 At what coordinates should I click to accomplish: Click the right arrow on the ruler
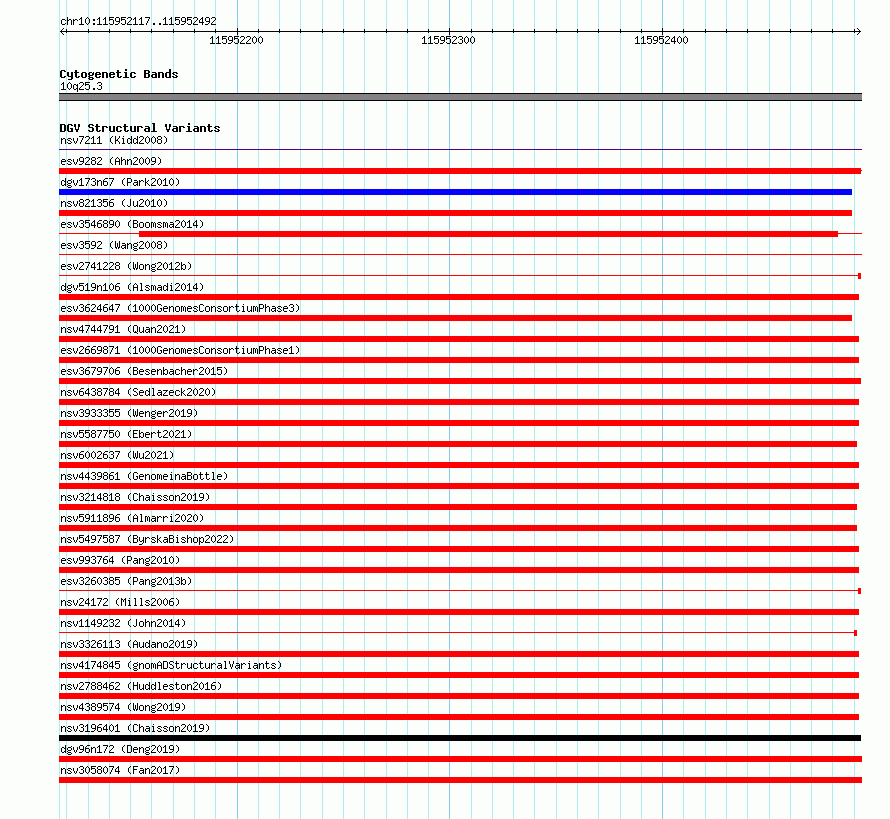(858, 31)
